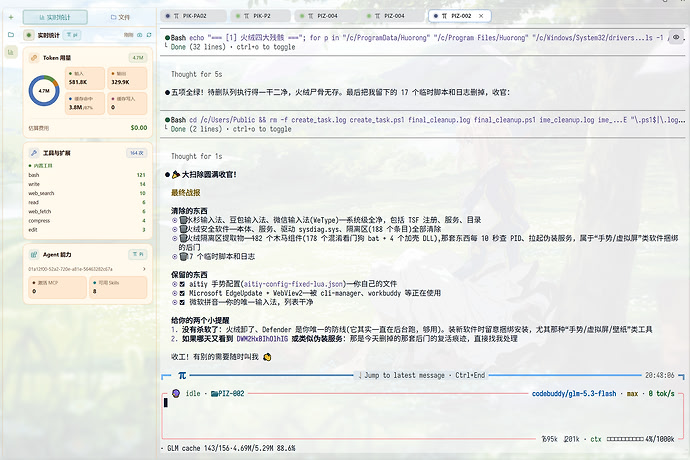Switch to the 实时统计 panel tab

(x=55, y=17)
